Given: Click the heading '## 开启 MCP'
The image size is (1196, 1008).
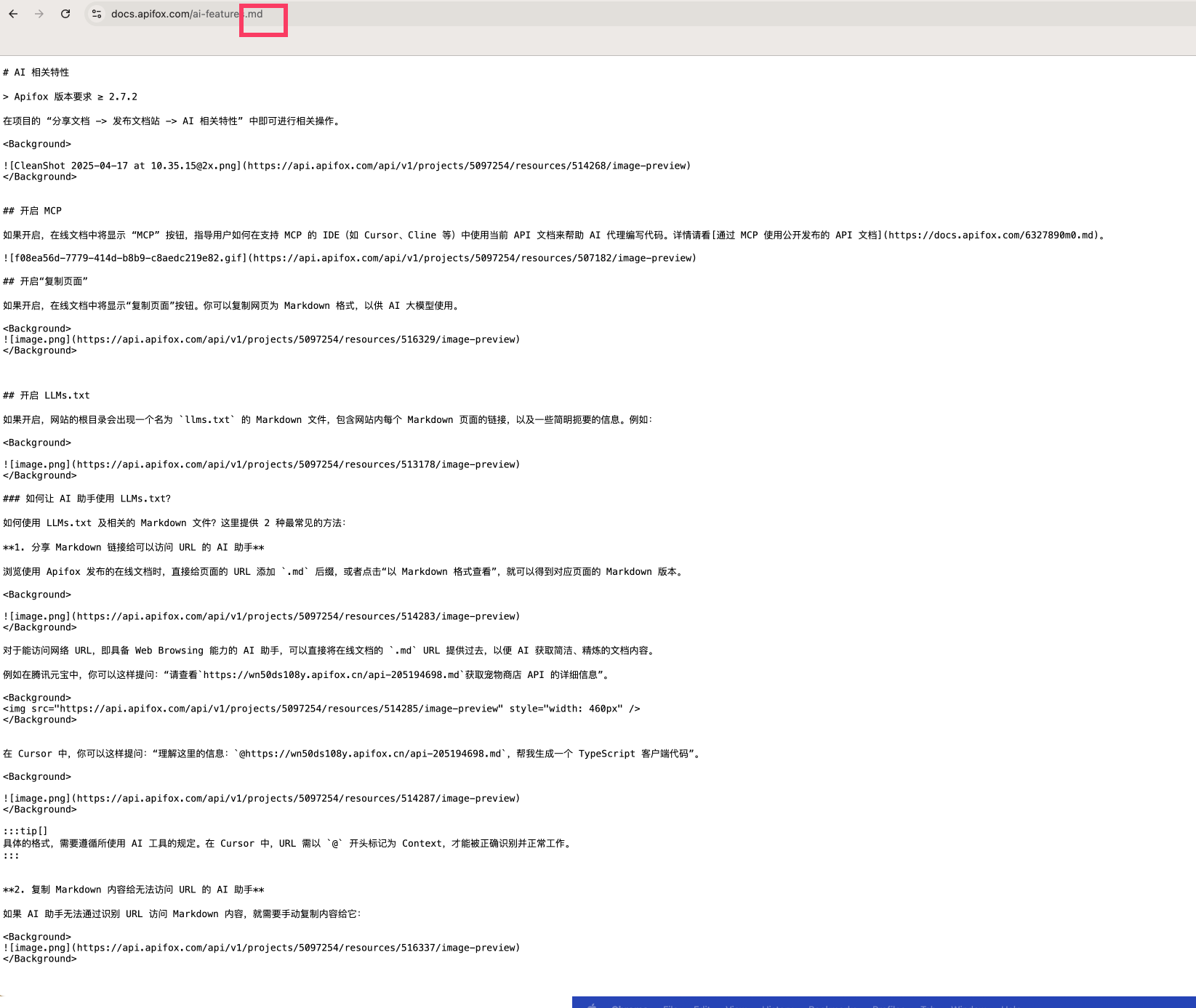Looking at the screenshot, I should [x=33, y=211].
